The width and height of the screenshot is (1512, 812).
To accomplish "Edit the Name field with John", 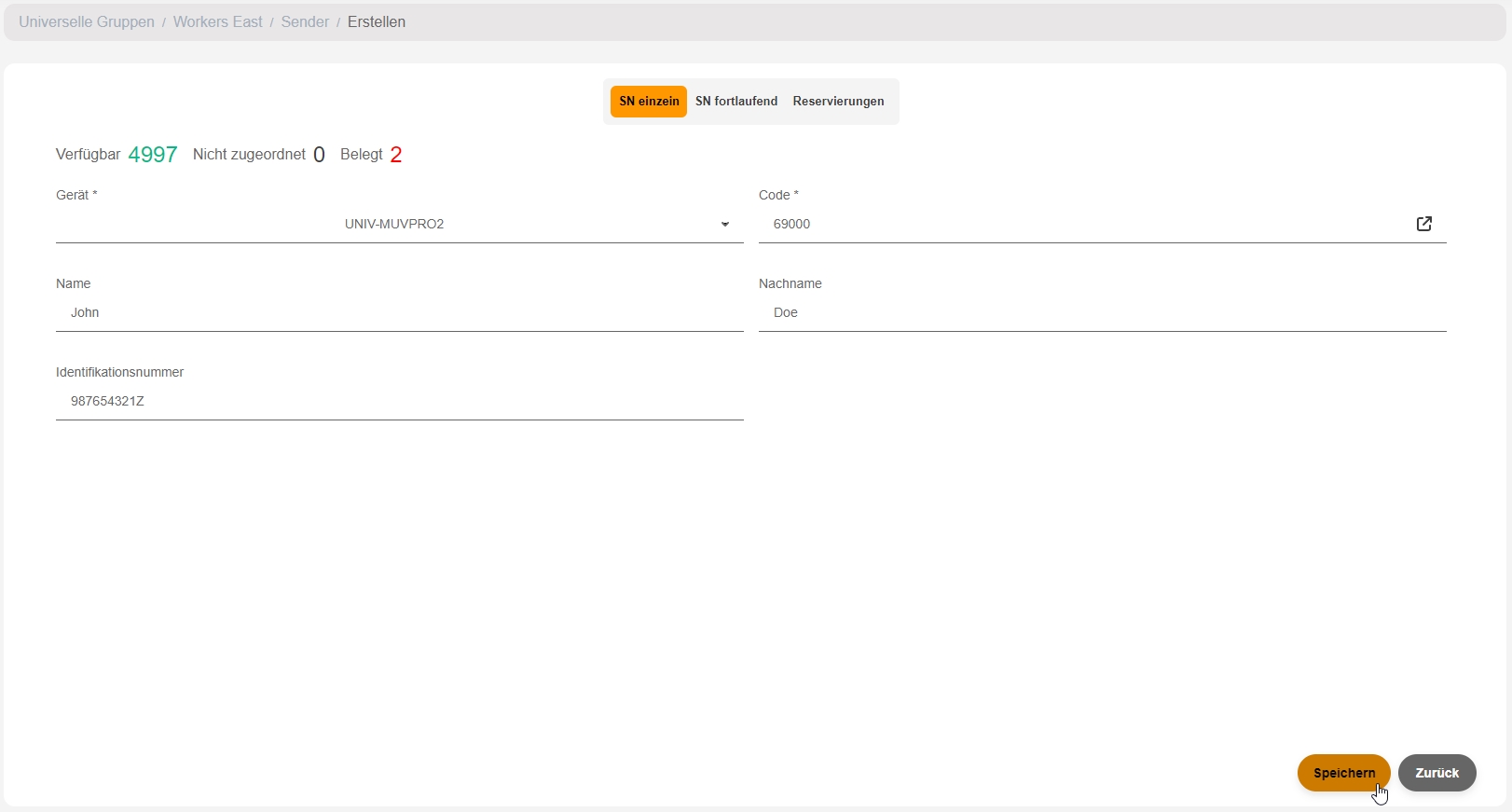I will point(400,313).
